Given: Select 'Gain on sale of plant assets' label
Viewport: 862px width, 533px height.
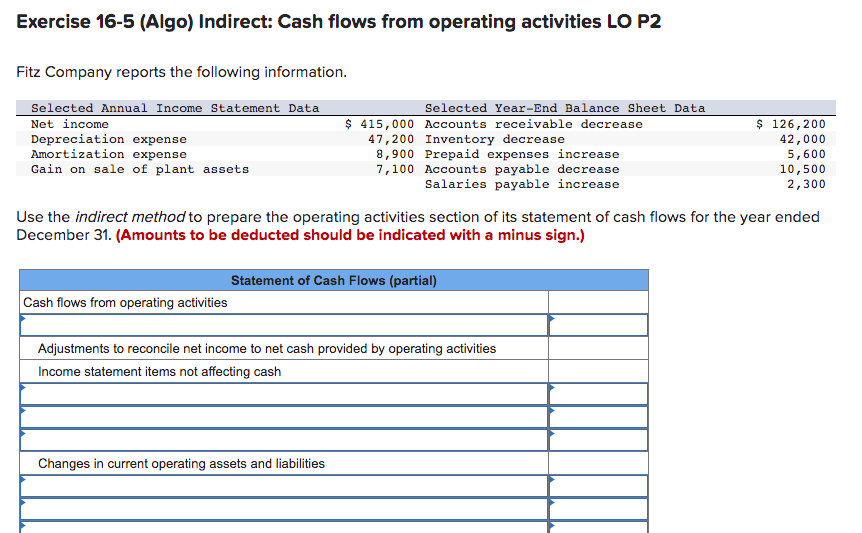Looking at the screenshot, I should point(140,169).
